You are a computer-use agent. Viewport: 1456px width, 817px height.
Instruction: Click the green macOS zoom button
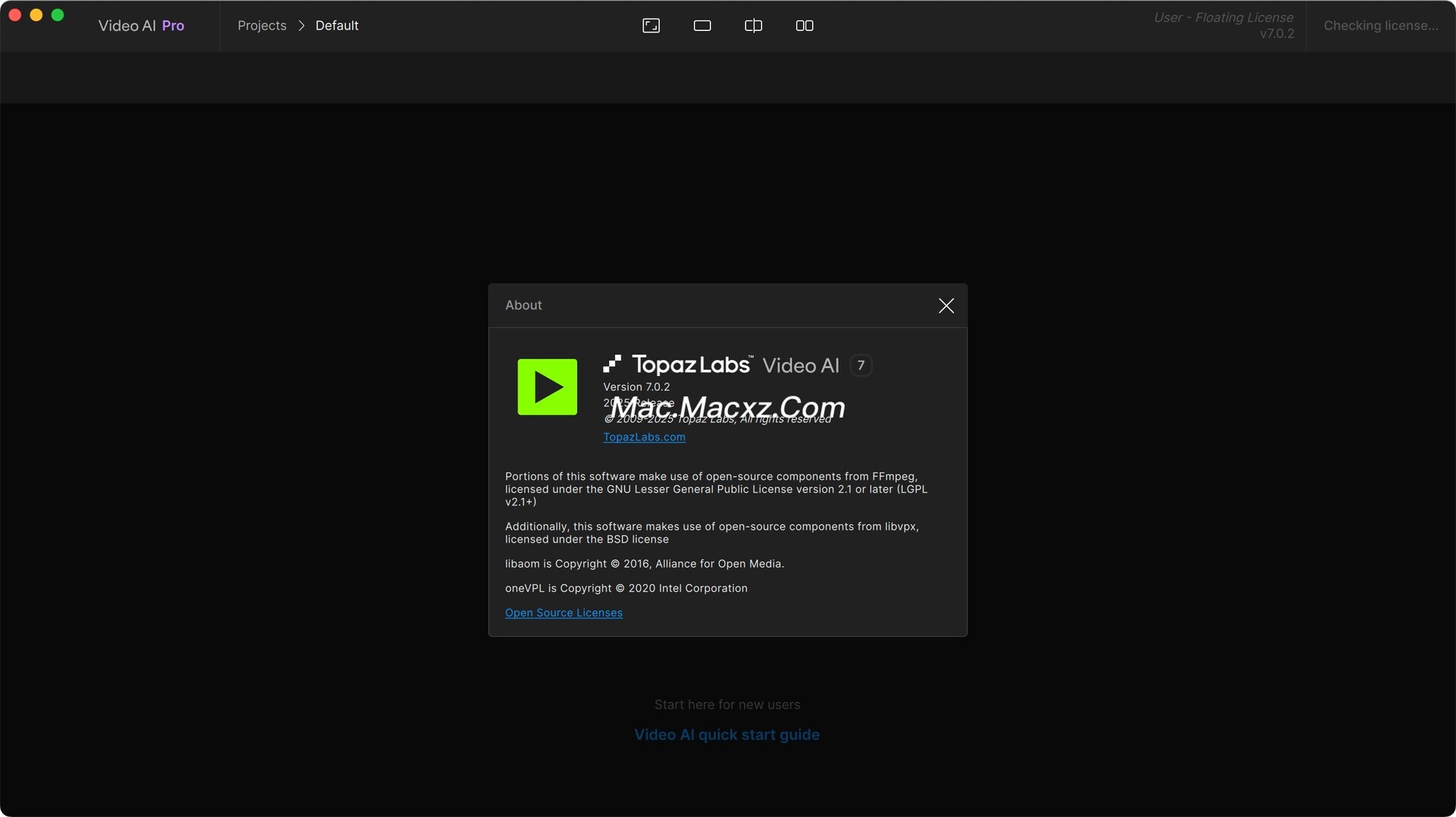pyautogui.click(x=57, y=15)
